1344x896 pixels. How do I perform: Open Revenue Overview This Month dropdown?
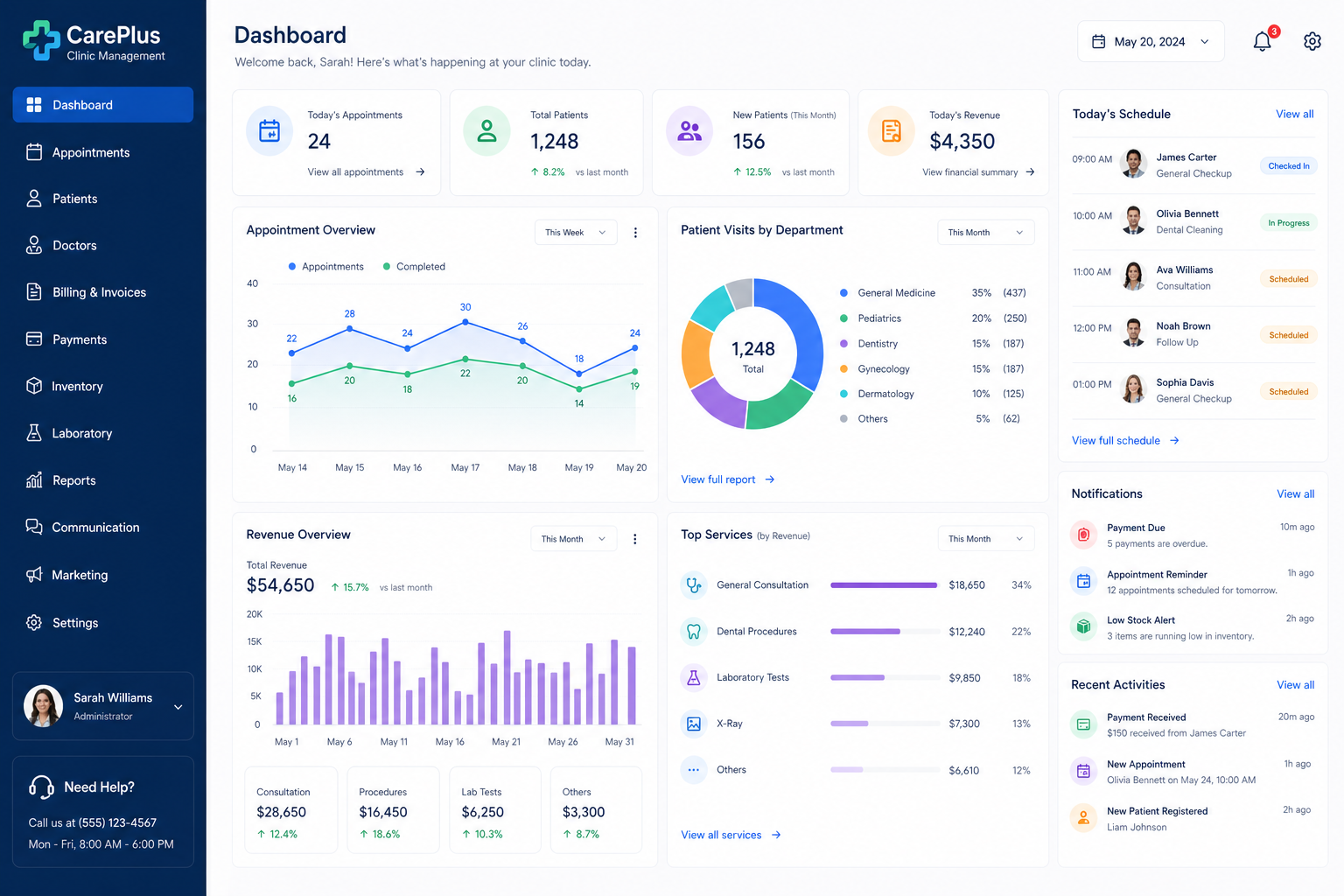[x=573, y=539]
